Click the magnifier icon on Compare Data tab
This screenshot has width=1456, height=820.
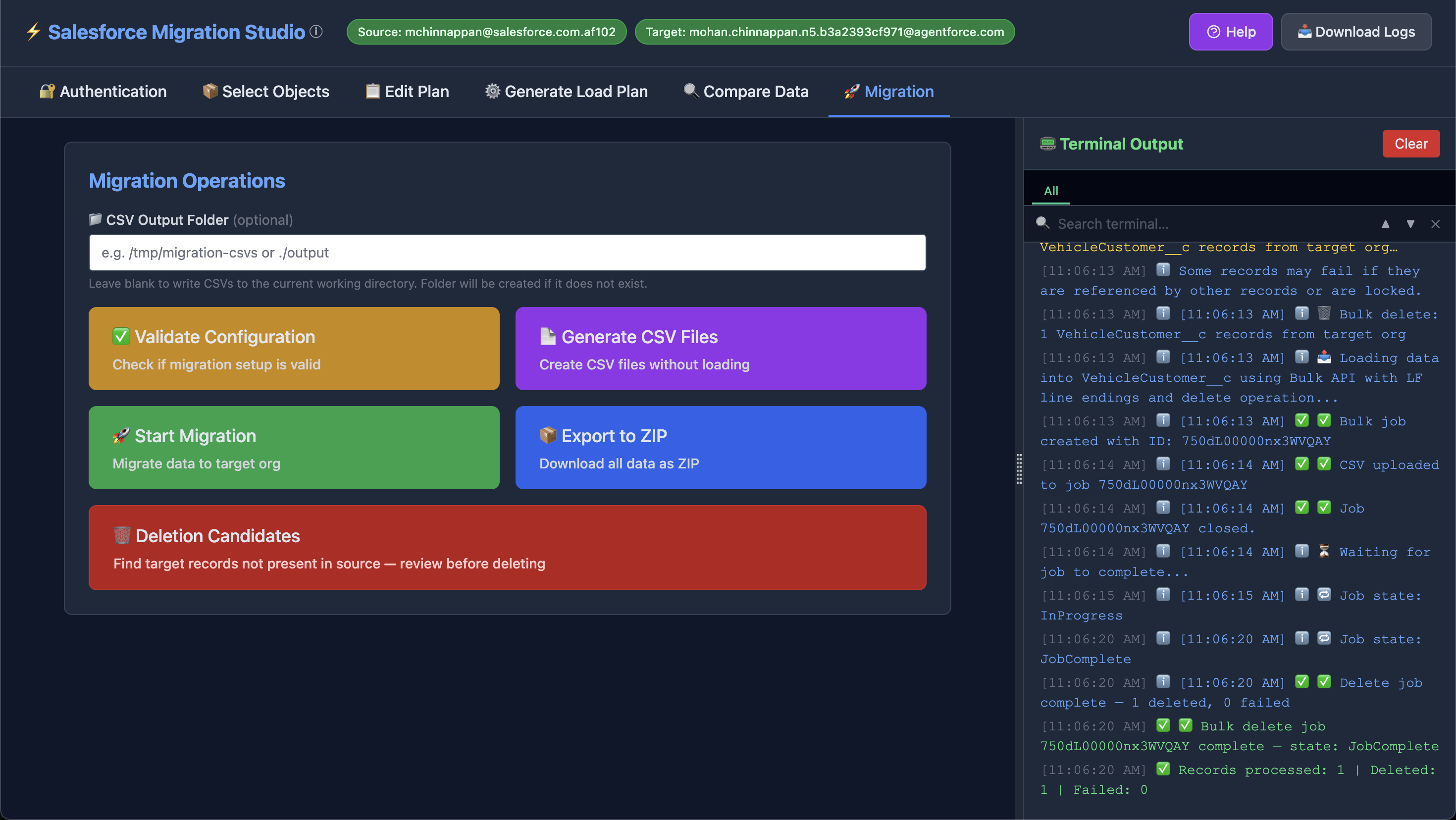(x=691, y=91)
